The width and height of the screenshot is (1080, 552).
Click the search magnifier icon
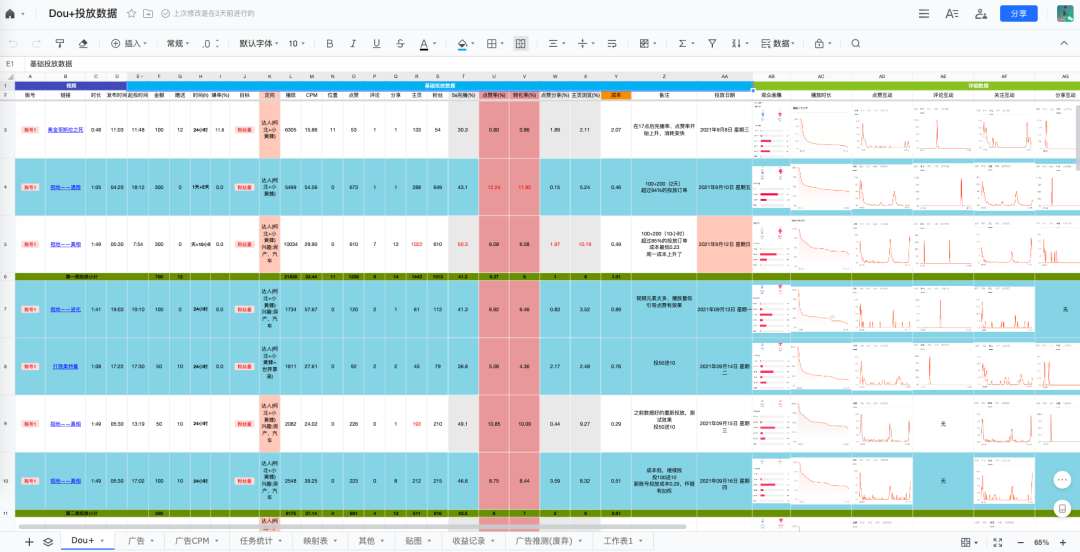[x=855, y=43]
